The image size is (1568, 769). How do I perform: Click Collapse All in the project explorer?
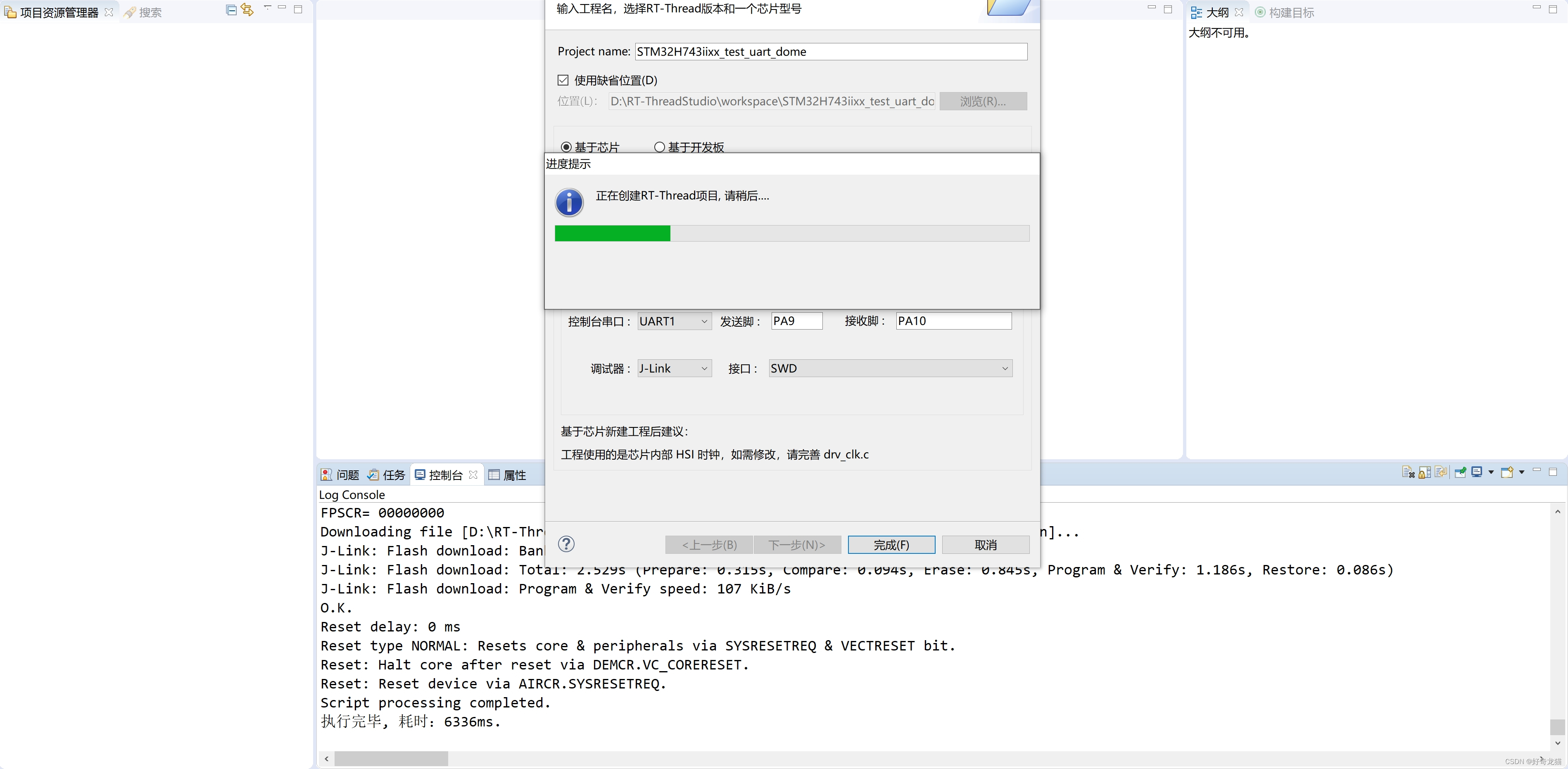(230, 10)
